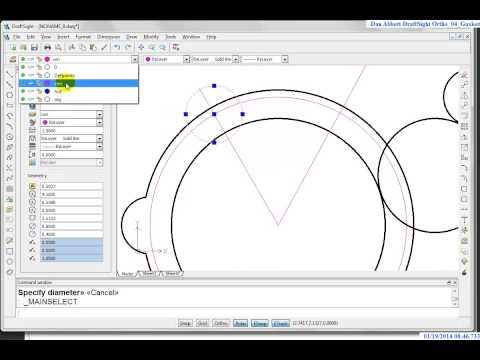Toggle Polar in the status bar

click(240, 323)
